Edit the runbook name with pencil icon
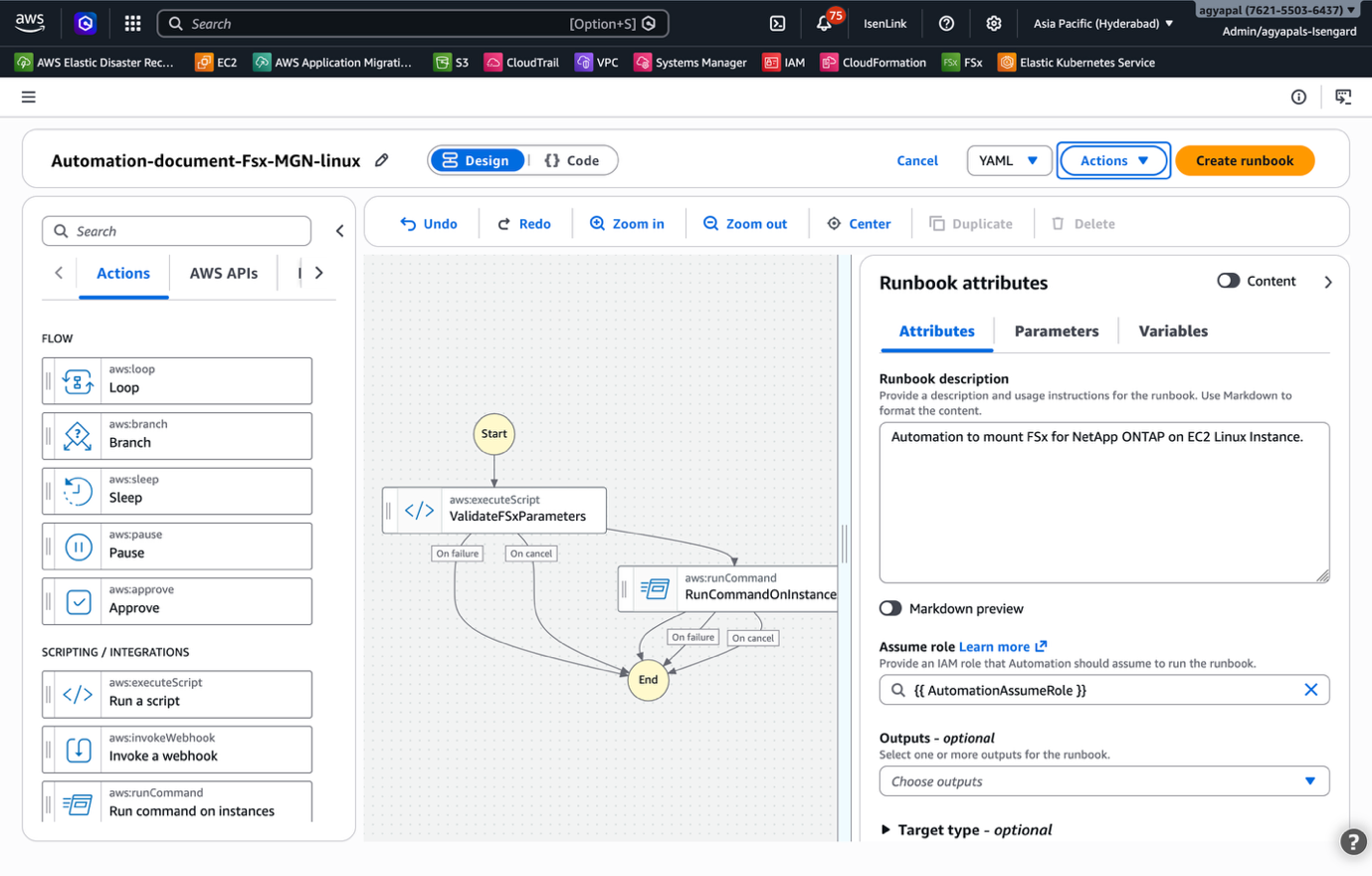The height and width of the screenshot is (876, 1372). pos(381,160)
